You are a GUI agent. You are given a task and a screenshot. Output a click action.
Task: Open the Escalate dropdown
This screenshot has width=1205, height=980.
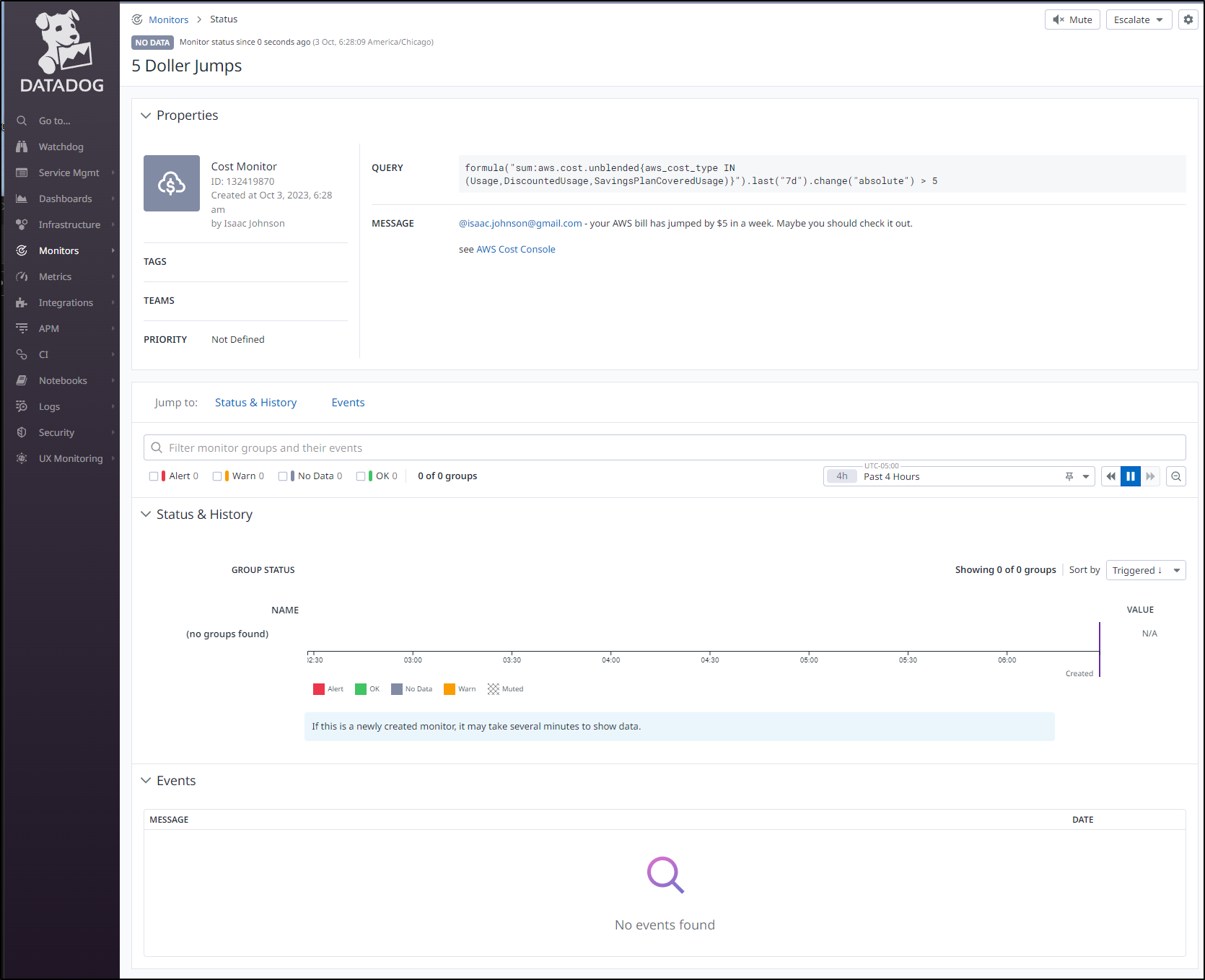click(x=1139, y=19)
